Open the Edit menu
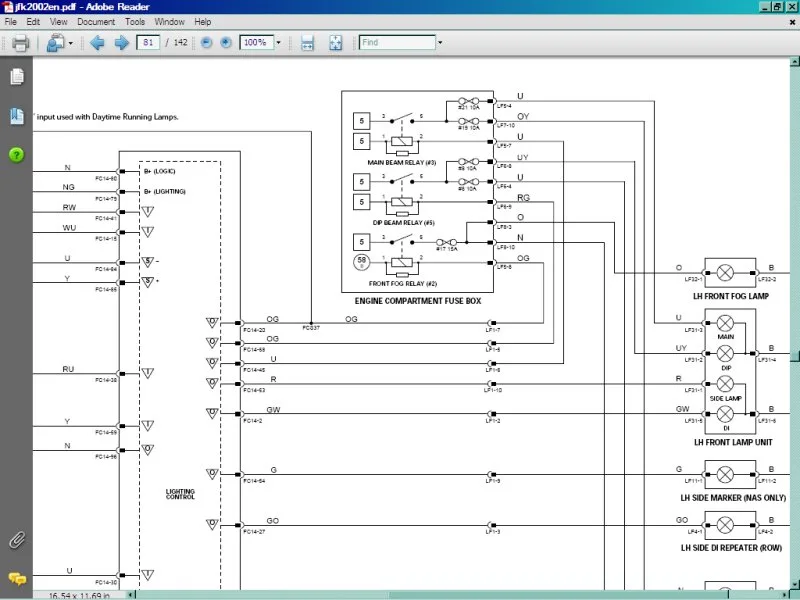 tap(33, 22)
